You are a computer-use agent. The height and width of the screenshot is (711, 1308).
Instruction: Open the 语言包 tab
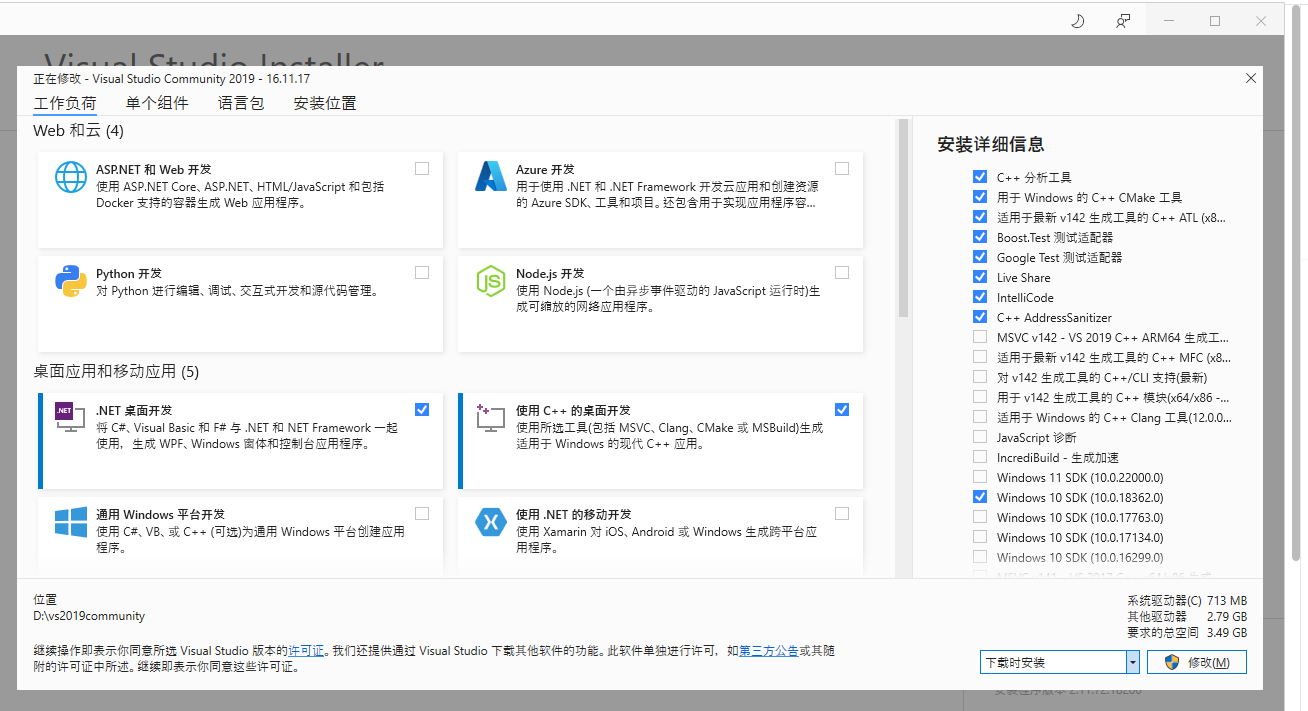coord(241,103)
